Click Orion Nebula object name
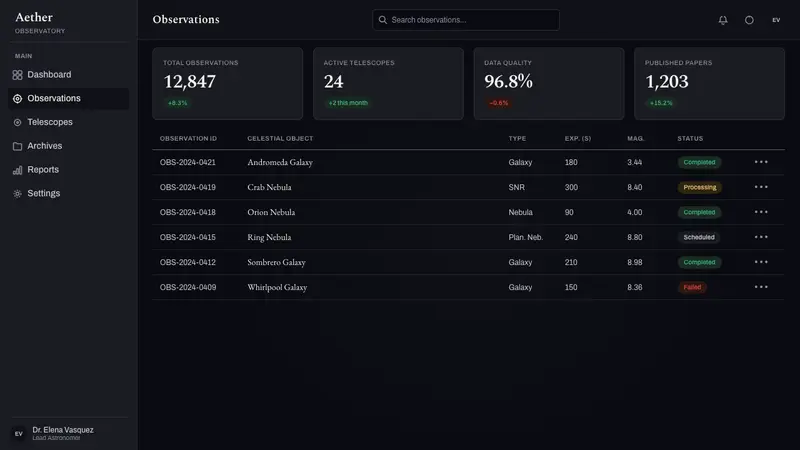This screenshot has width=800, height=450. [x=271, y=212]
